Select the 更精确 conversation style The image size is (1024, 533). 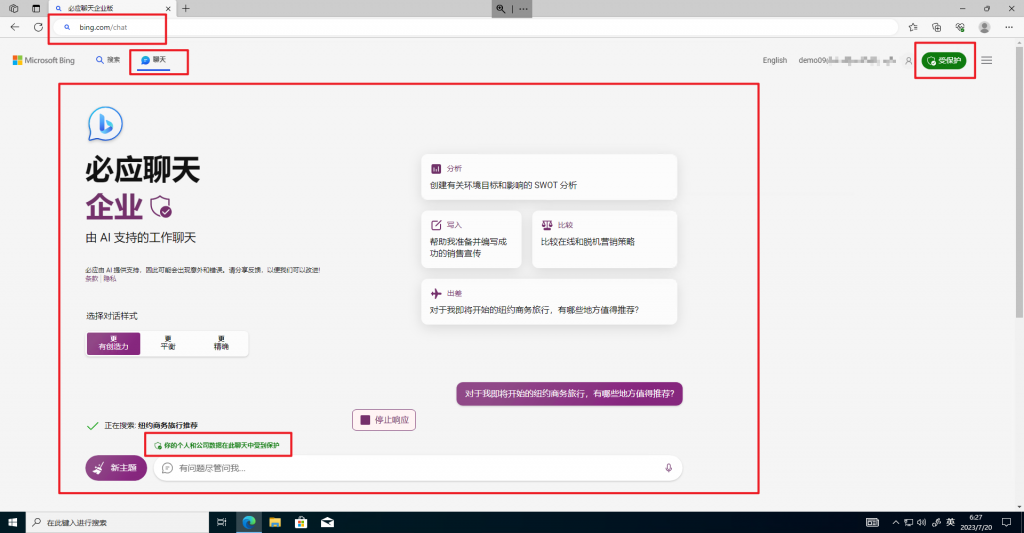(x=221, y=343)
